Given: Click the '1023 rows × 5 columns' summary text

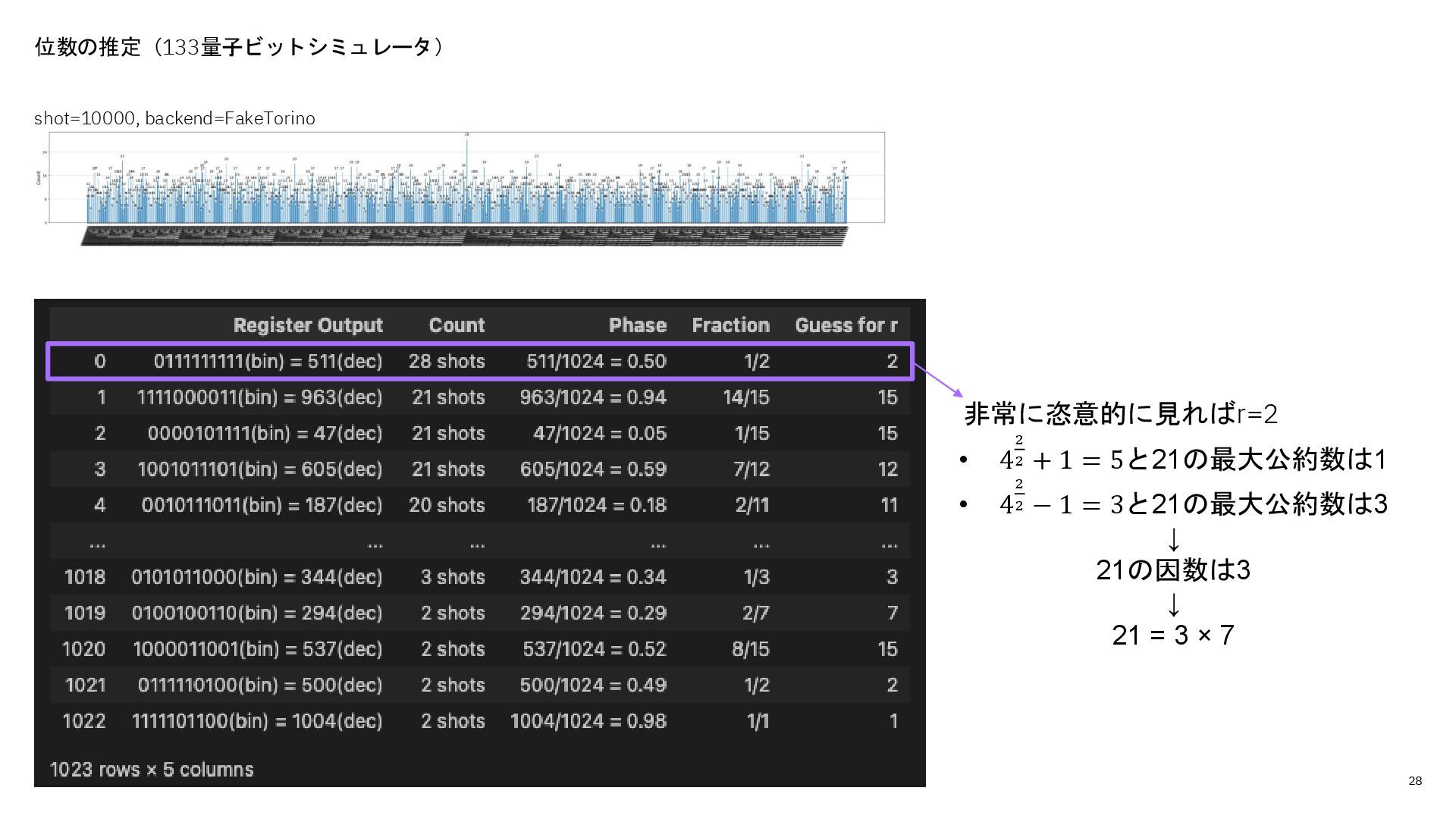Looking at the screenshot, I should tap(152, 770).
